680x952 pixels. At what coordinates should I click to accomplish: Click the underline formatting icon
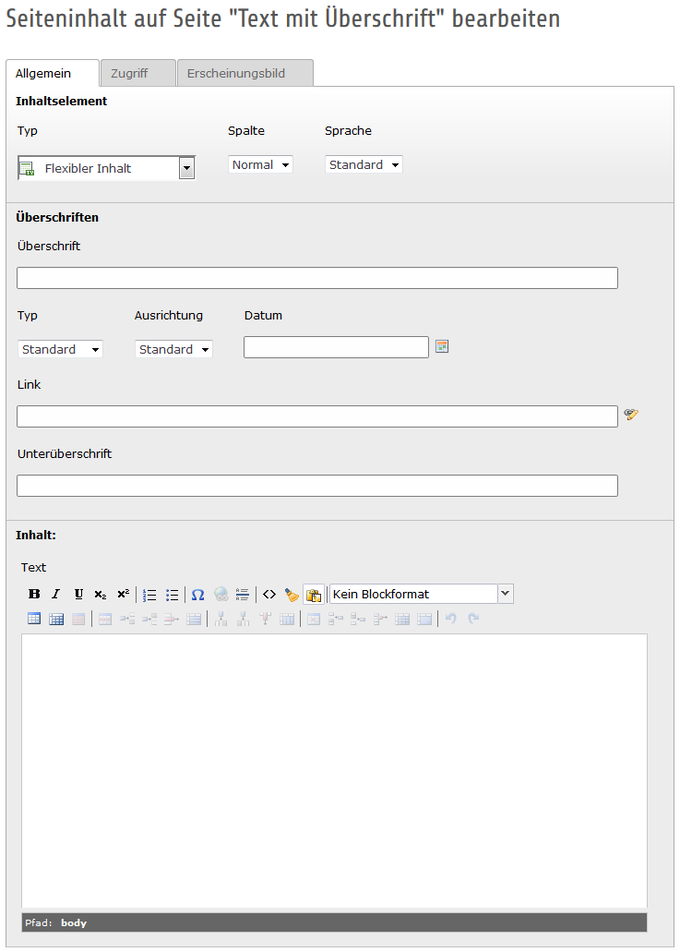point(78,594)
